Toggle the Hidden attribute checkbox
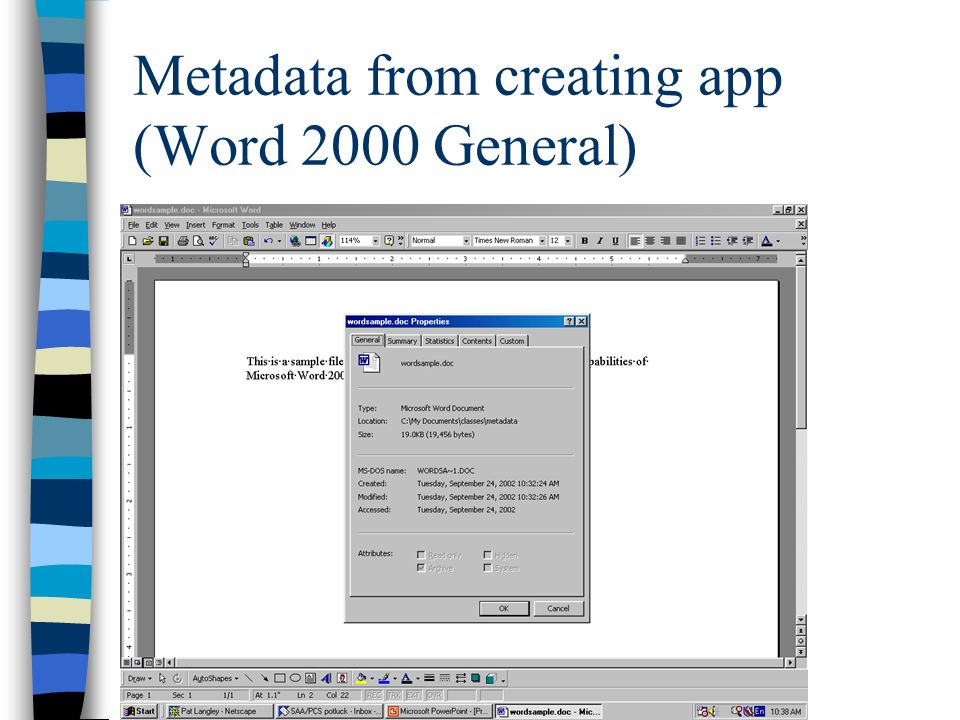This screenshot has height=720, width=960. [487, 555]
